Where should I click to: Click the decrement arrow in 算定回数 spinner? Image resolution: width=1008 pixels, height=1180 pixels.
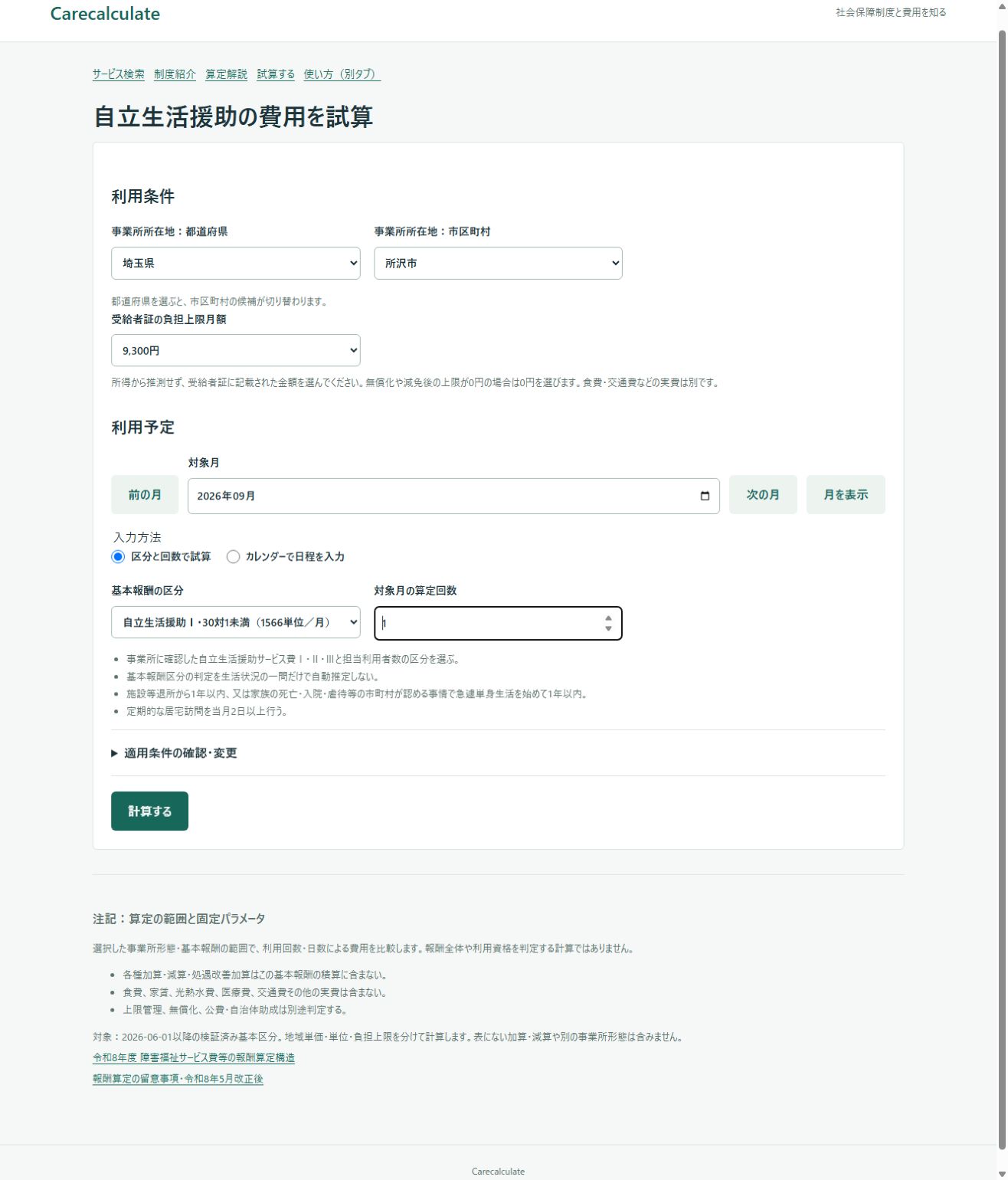[x=608, y=628]
